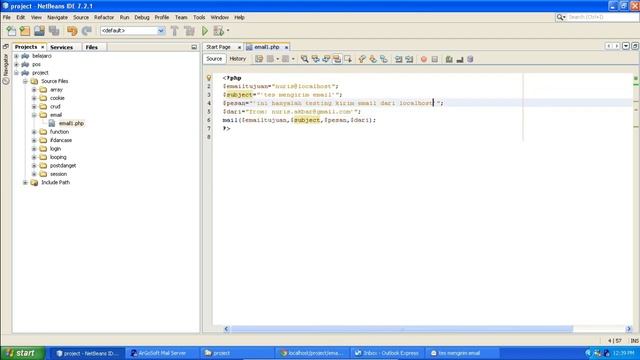Close the email1.php editor tab

coord(286,47)
